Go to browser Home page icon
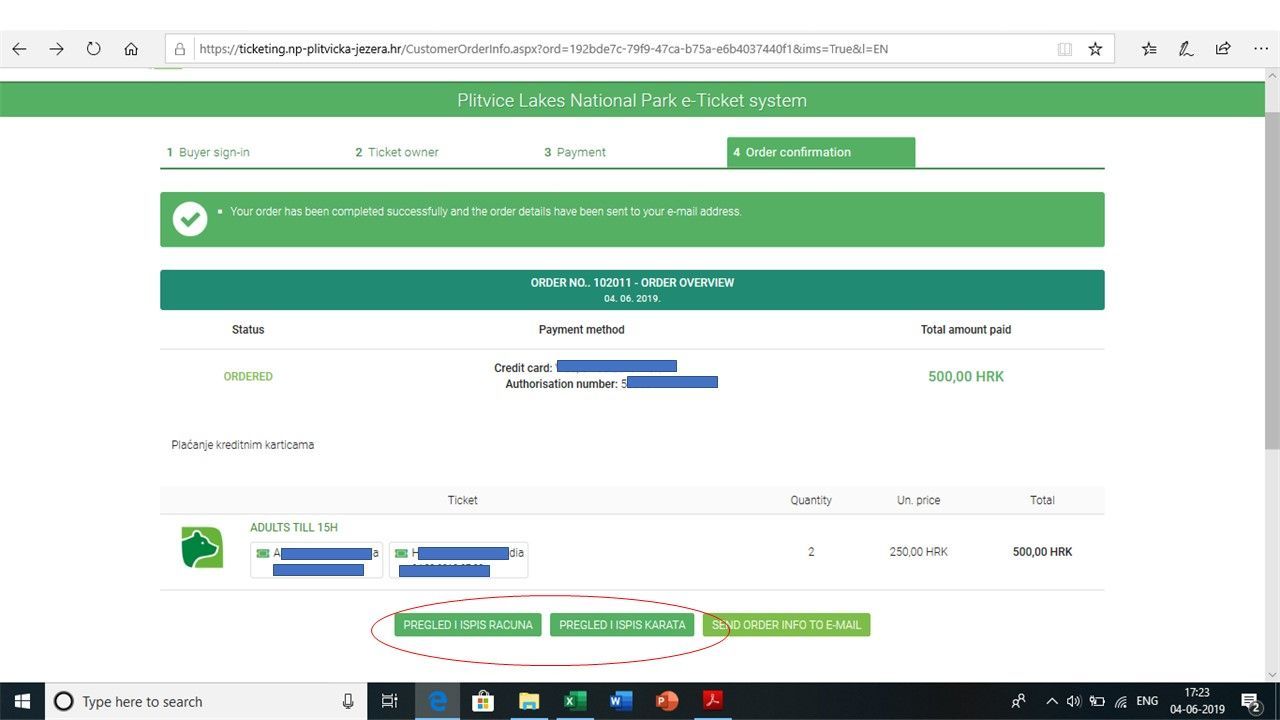 coord(131,48)
